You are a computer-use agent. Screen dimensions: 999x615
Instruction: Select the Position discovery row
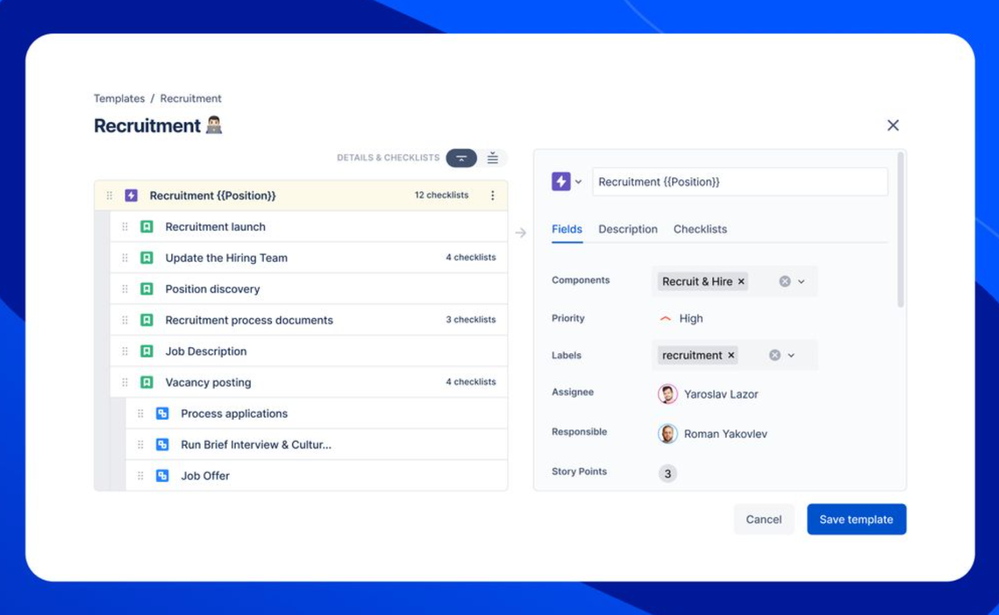pos(309,289)
